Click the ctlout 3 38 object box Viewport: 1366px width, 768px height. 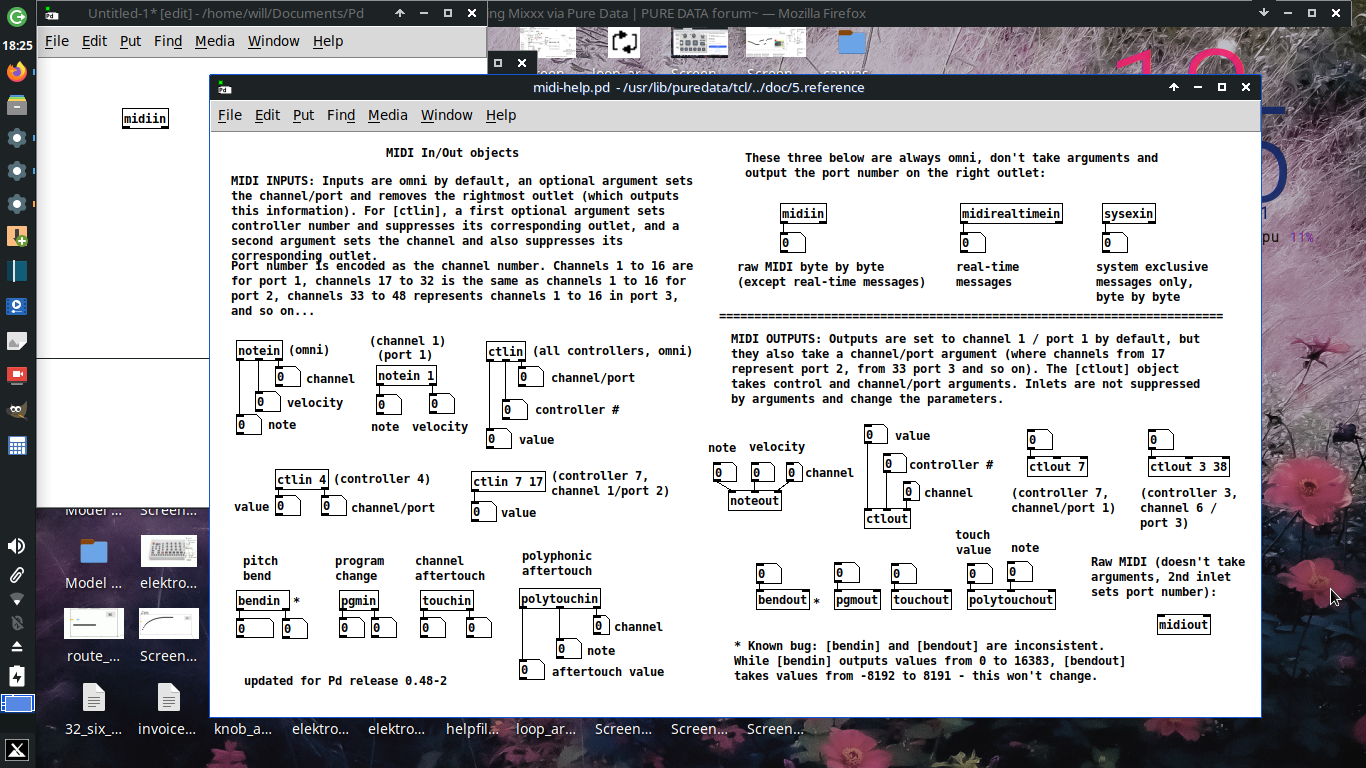(x=1188, y=467)
